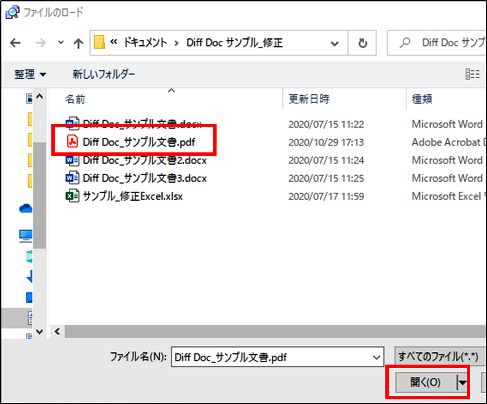Click Word icon of サンプル文書2.docx

point(72,160)
